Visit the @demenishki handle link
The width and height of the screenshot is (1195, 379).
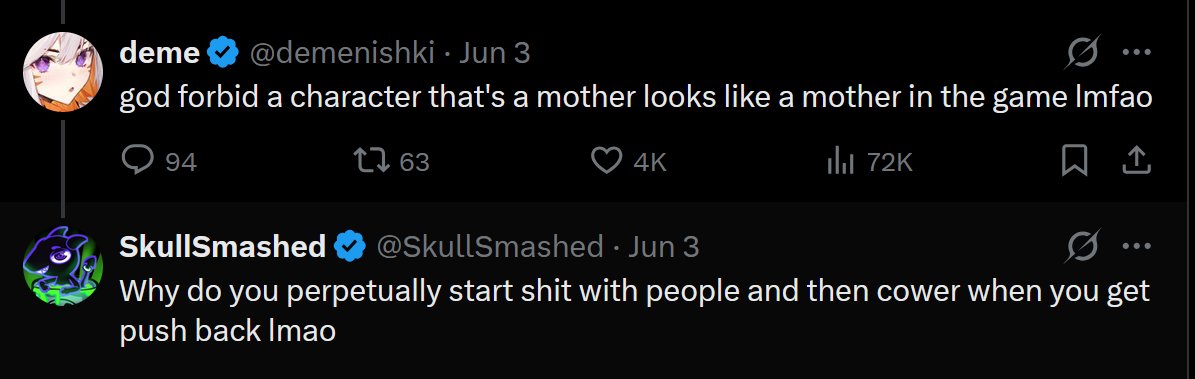point(342,53)
